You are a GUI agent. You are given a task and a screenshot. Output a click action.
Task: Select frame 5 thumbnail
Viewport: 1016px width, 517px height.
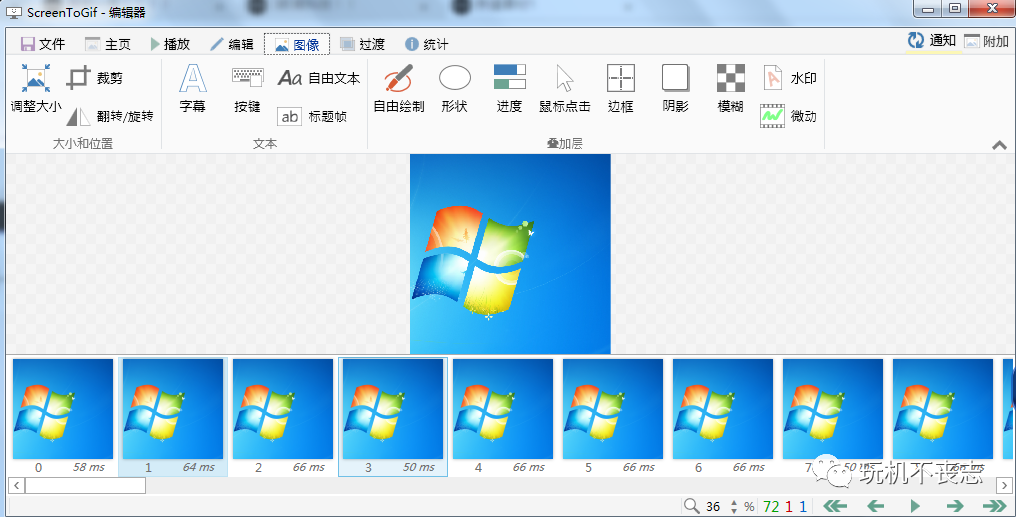pyautogui.click(x=613, y=417)
